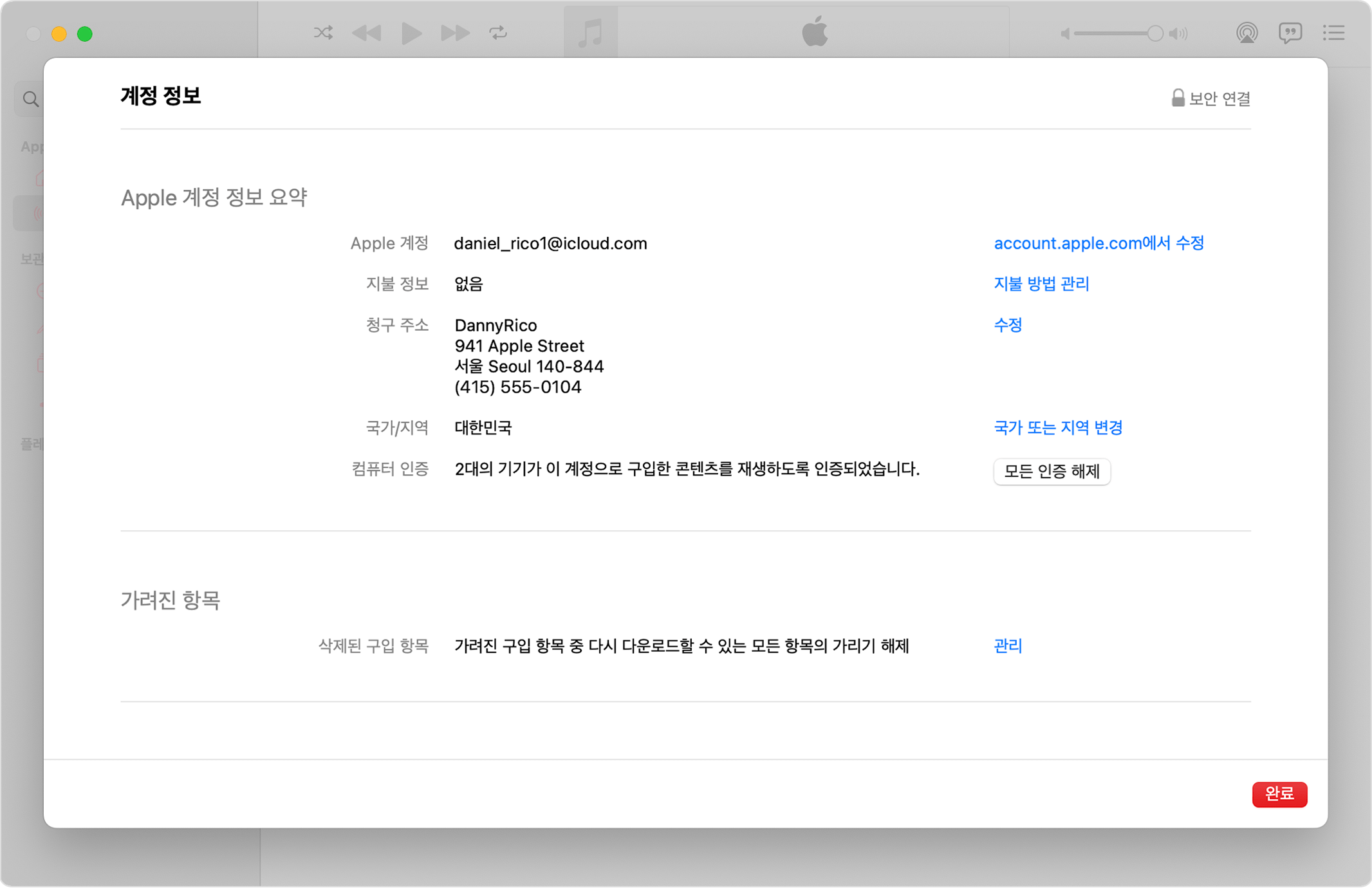
Task: Click the loud volume speaker icon
Action: (x=1178, y=33)
